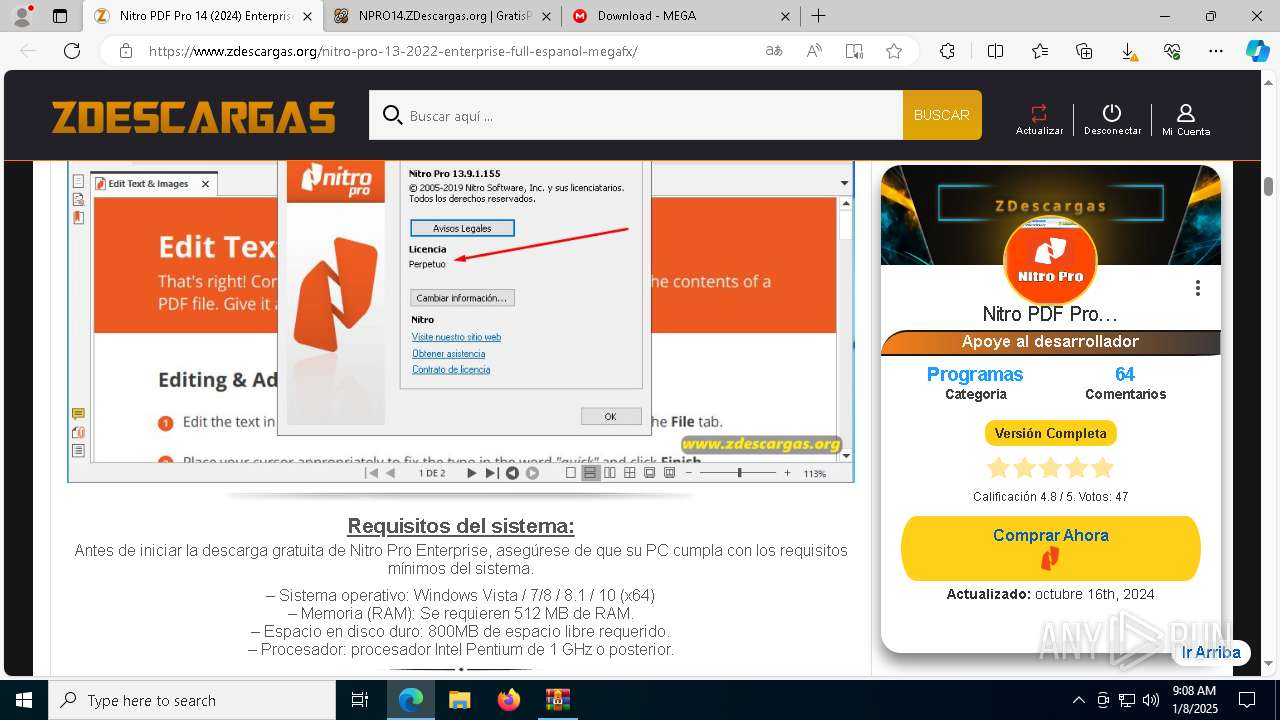Viewport: 1280px width, 720px height.
Task: Click the site lock info icon
Action: [x=126, y=51]
